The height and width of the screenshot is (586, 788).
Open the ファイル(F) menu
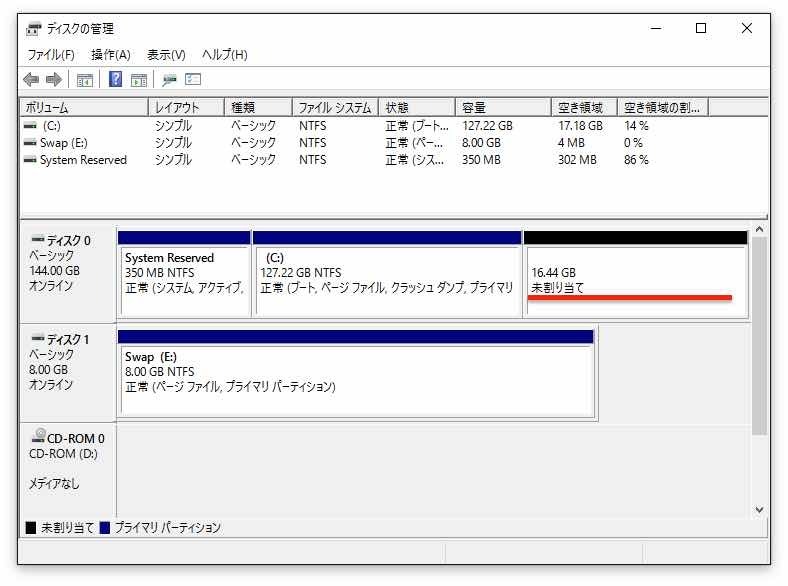pos(51,55)
